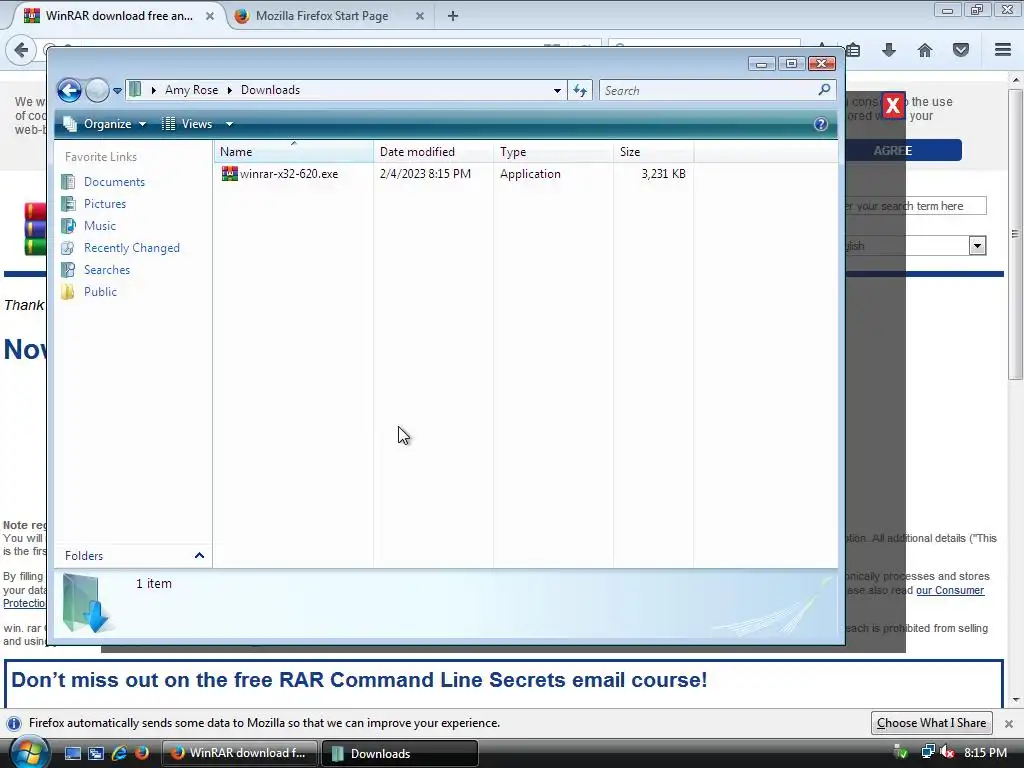Expand the Folders pane chevron
This screenshot has width=1024, height=768.
(x=199, y=556)
